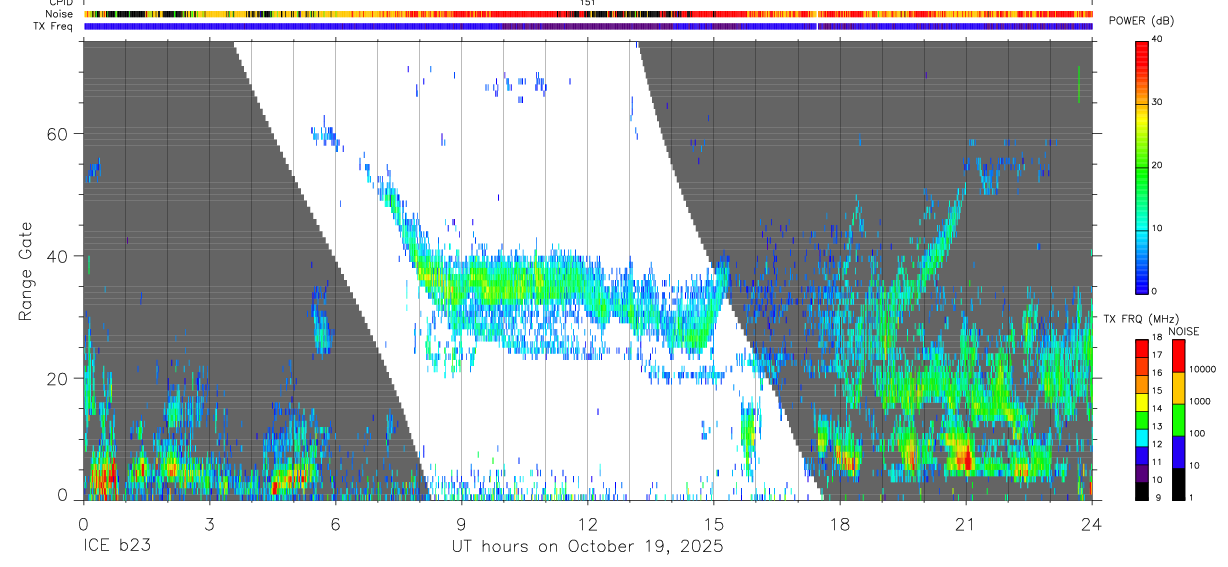The image size is (1228, 567).
Task: Click the 12 hour time axis label
Action: (587, 522)
